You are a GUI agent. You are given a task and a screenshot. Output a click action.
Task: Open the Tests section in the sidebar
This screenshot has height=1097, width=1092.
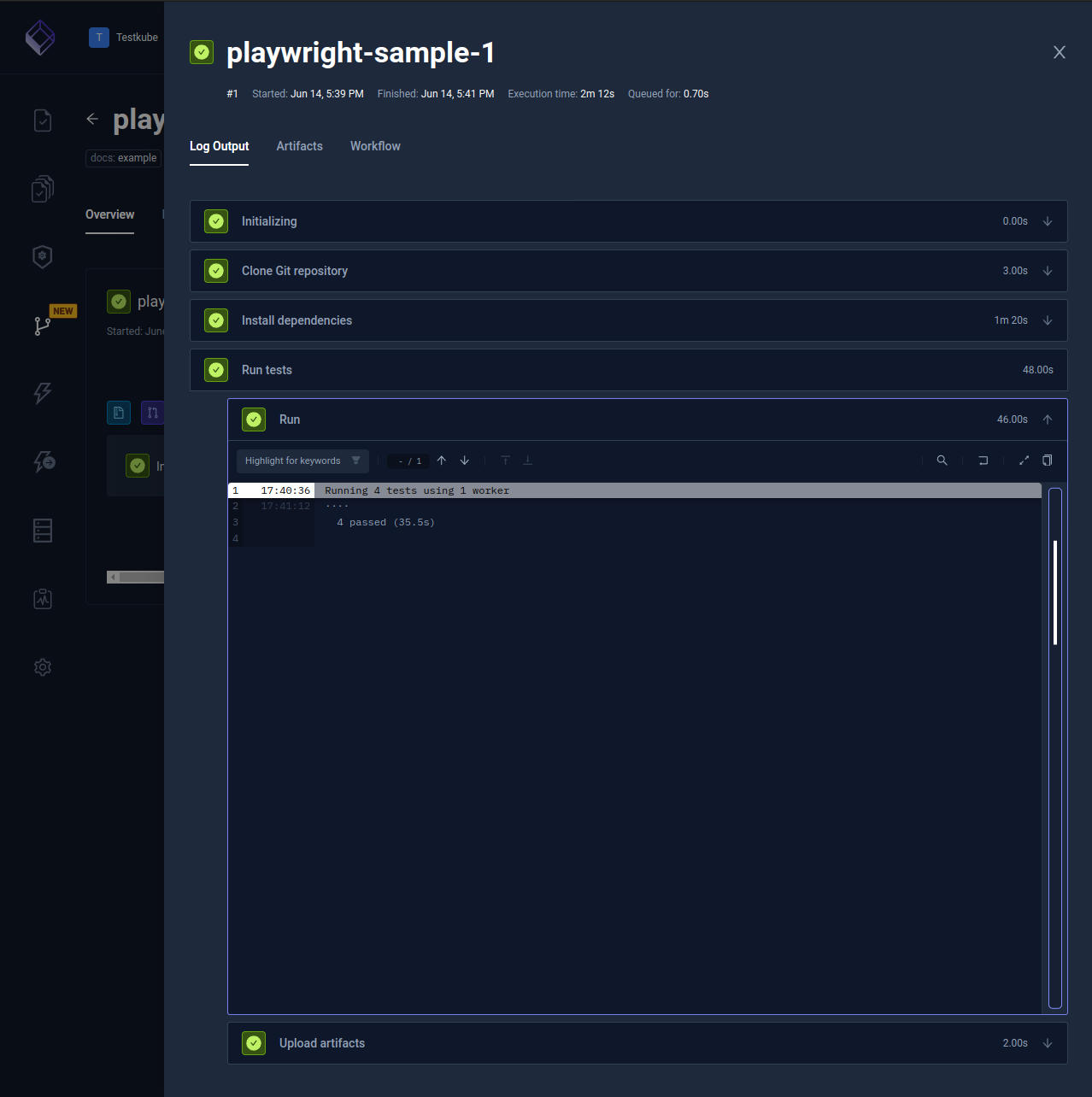click(43, 120)
